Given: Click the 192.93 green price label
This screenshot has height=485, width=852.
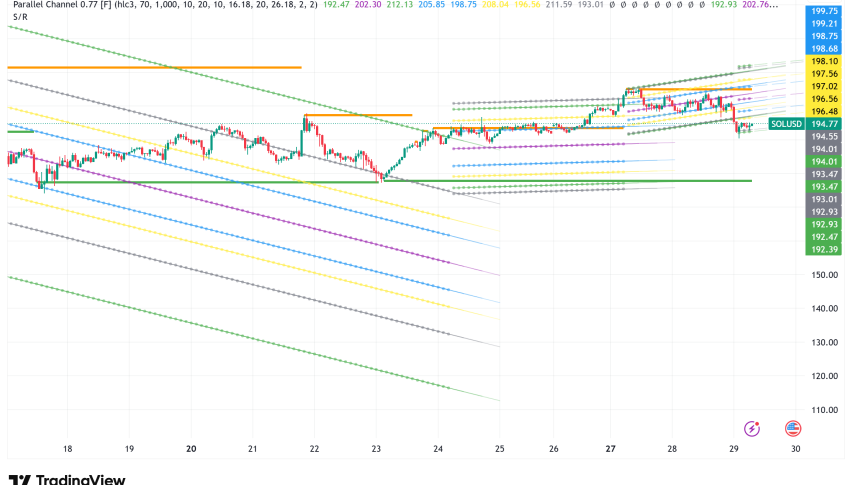Looking at the screenshot, I should pyautogui.click(x=825, y=224).
